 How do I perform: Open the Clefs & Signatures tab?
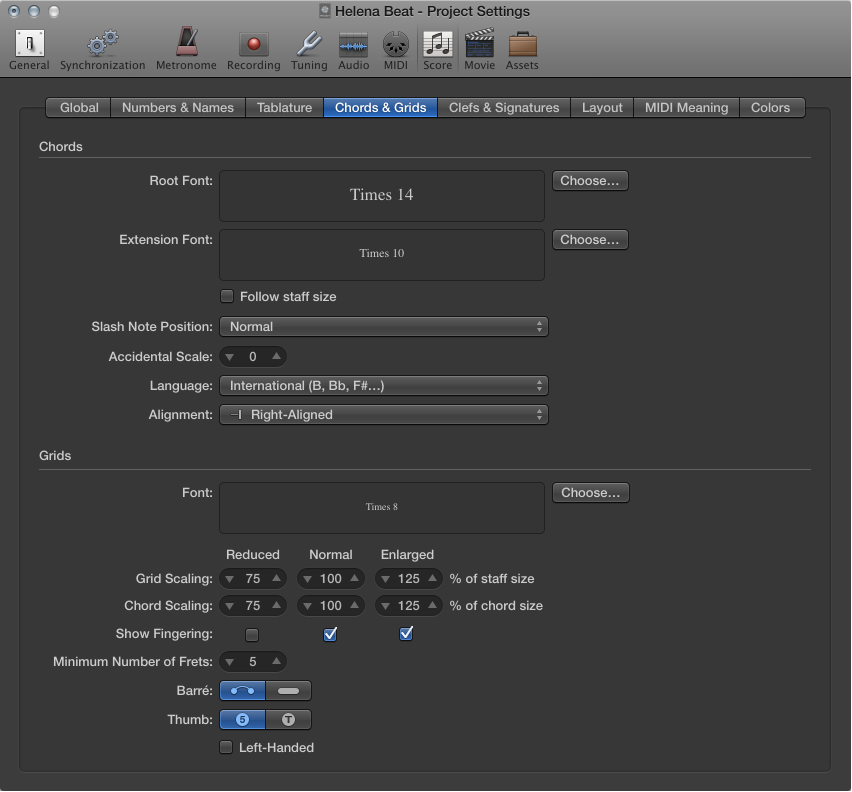pyautogui.click(x=504, y=107)
